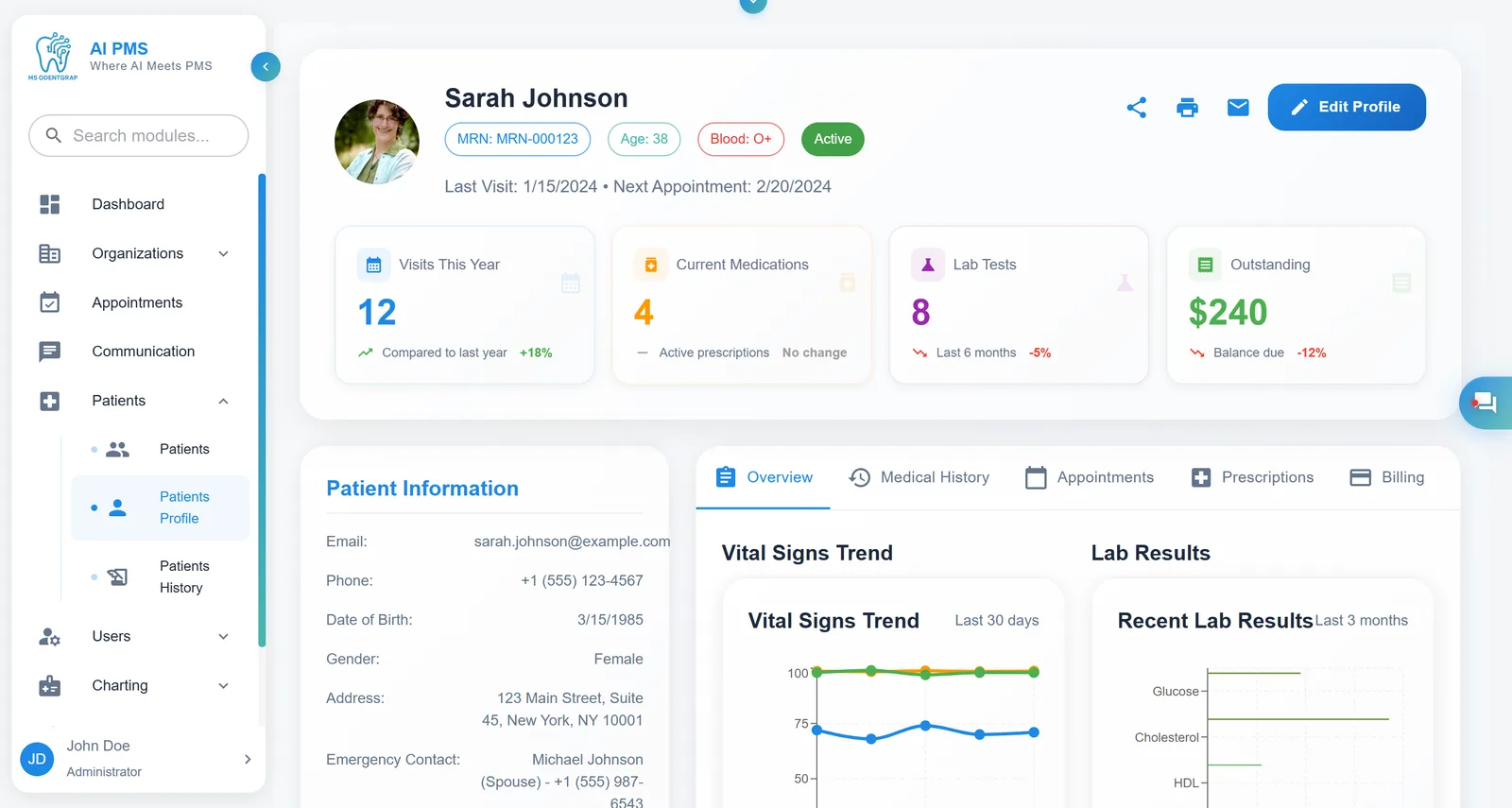Image resolution: width=1512 pixels, height=808 pixels.
Task: Click the AI PMS tooth logo
Action: coord(53,56)
